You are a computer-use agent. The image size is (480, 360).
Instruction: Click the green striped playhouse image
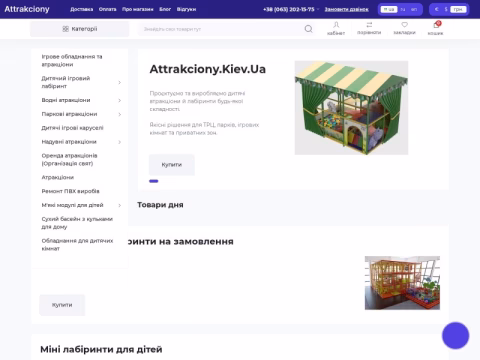(x=351, y=108)
